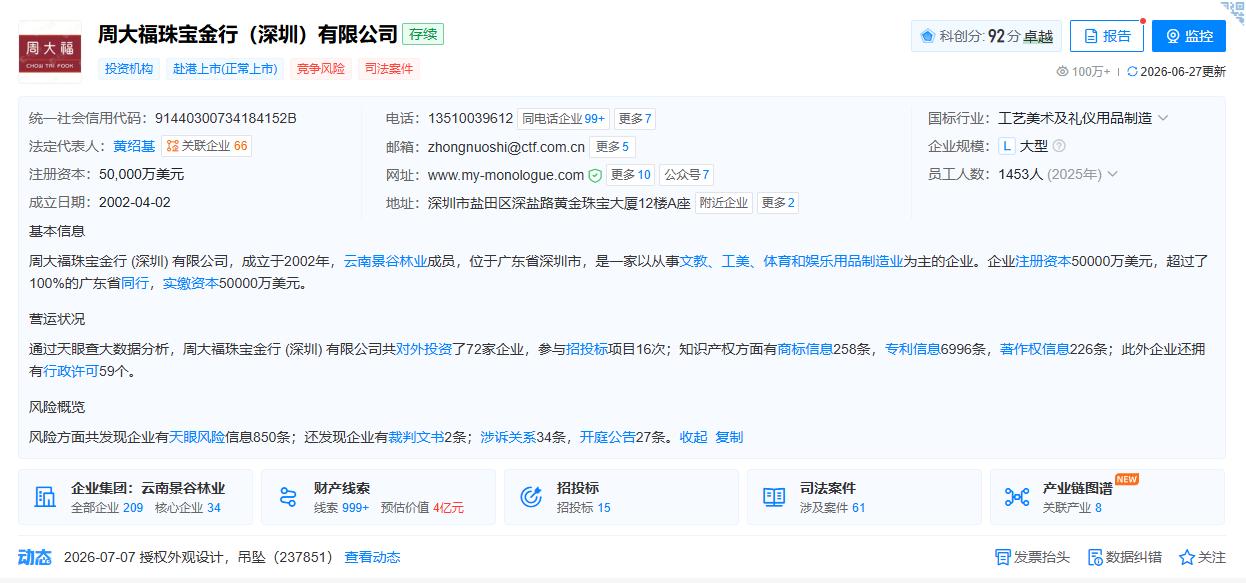The width and height of the screenshot is (1246, 583).
Task: Click the eye view-count icon near 100万+
Action: [x=1062, y=71]
